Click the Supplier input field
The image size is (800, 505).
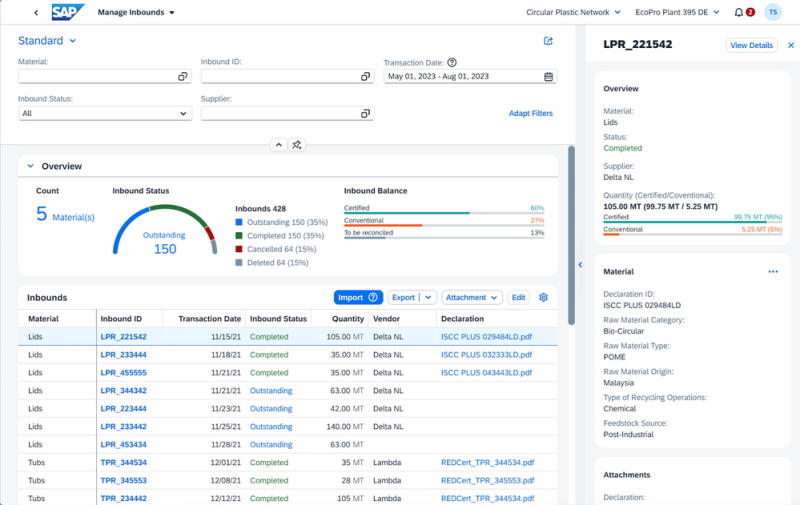click(x=280, y=114)
